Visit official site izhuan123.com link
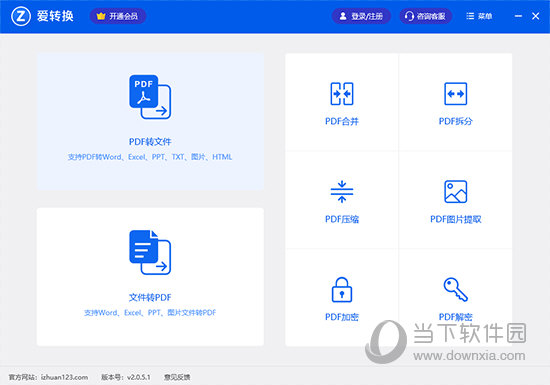Image resolution: width=550 pixels, height=385 pixels. point(64,377)
